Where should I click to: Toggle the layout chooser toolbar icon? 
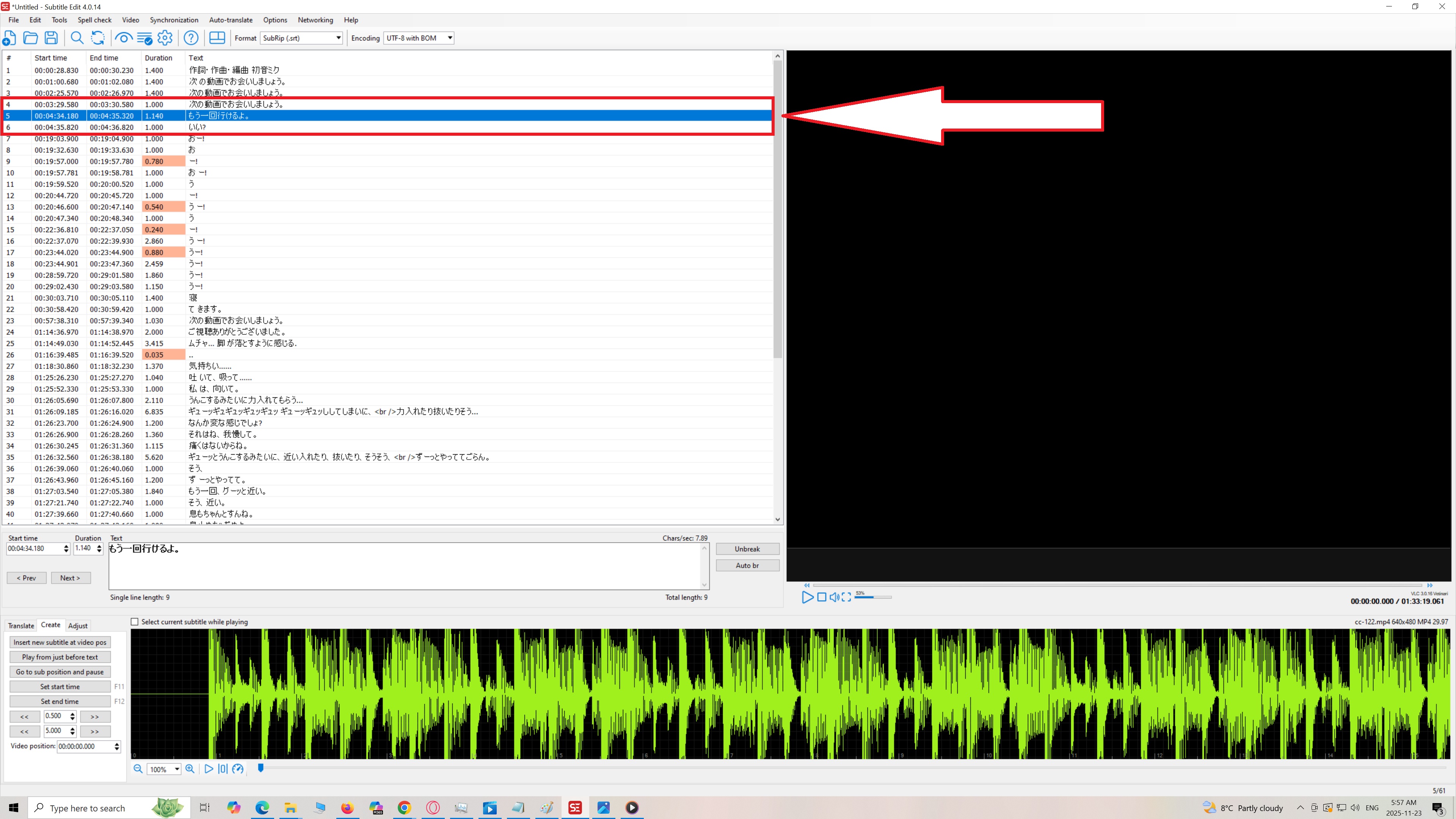[x=217, y=38]
